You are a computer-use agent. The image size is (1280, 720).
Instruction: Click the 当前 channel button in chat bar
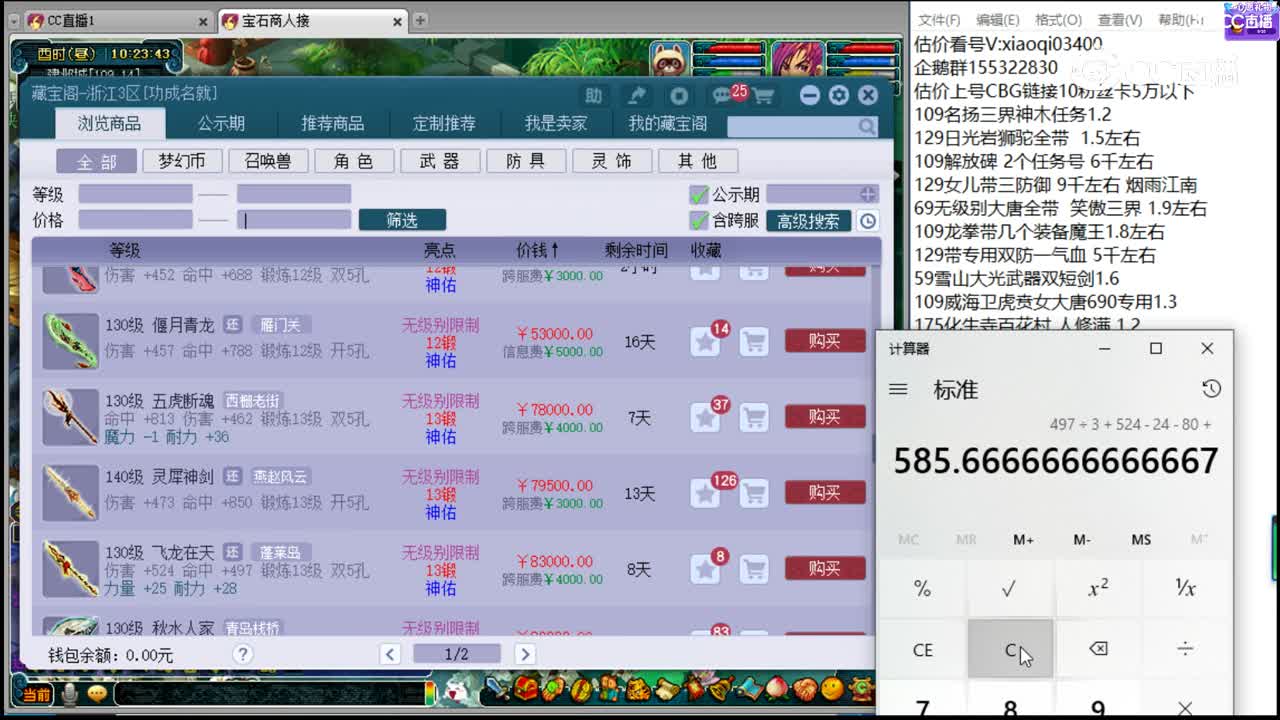tap(36, 693)
